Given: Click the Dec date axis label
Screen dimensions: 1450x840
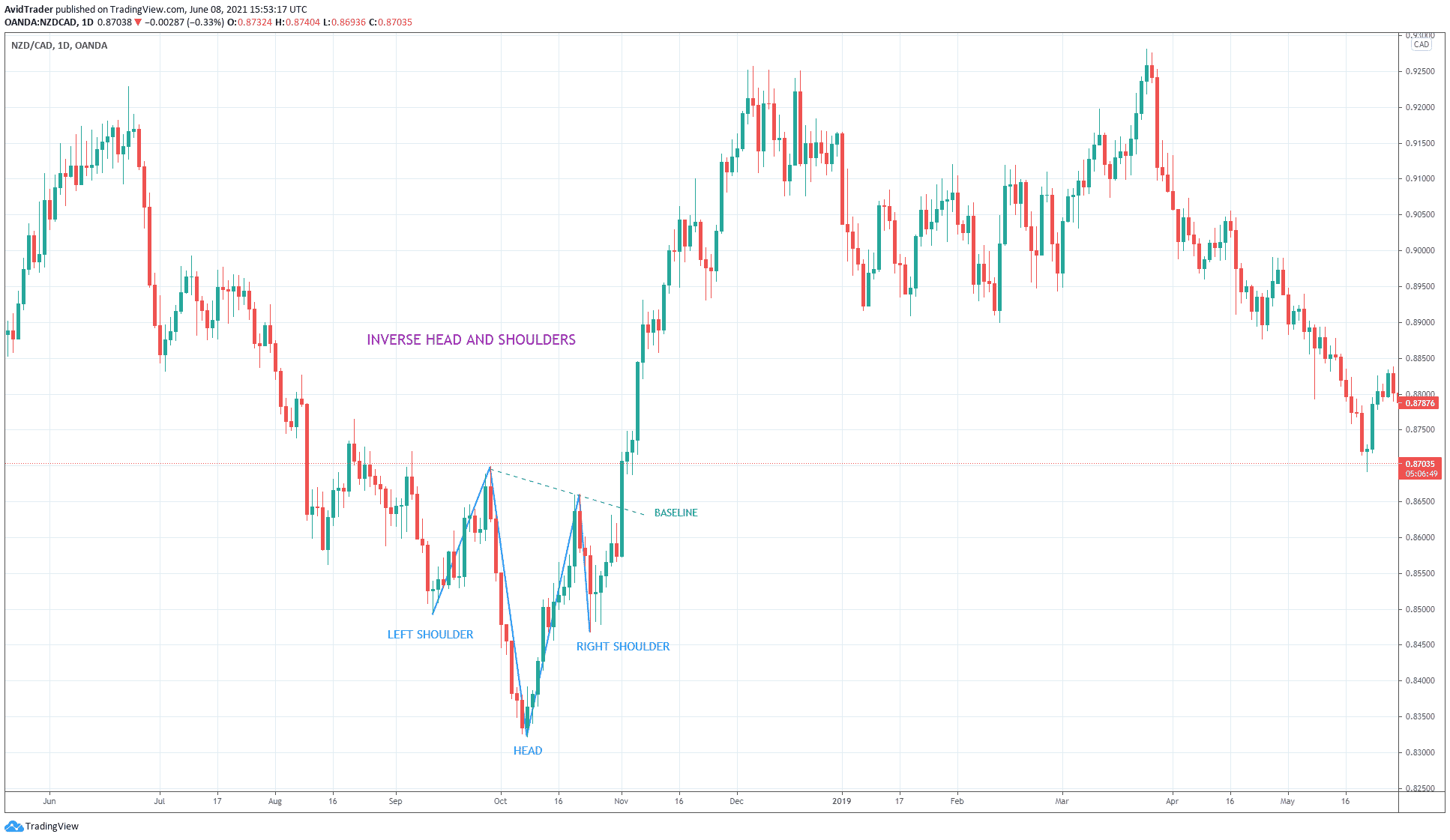Looking at the screenshot, I should click(x=737, y=801).
